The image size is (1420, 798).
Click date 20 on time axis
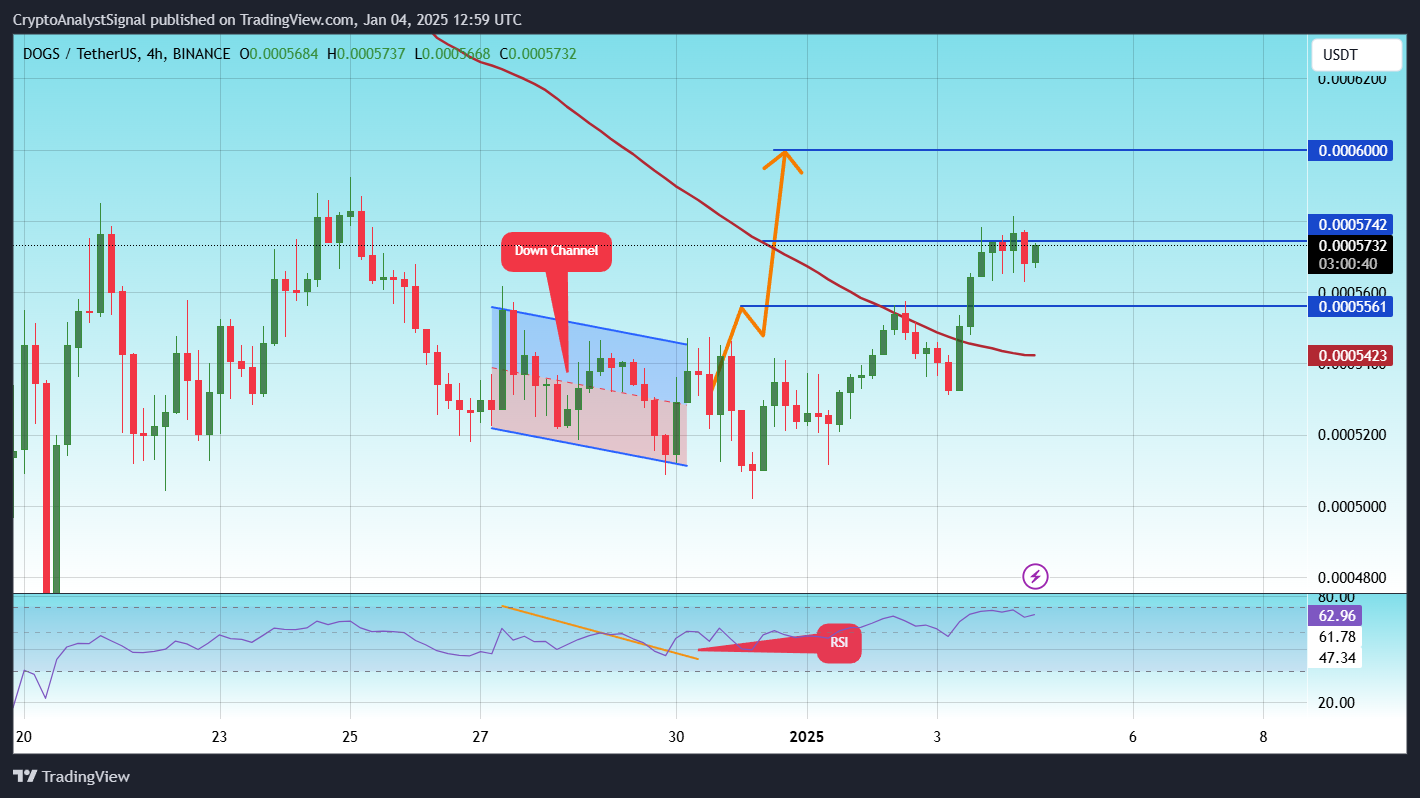24,737
